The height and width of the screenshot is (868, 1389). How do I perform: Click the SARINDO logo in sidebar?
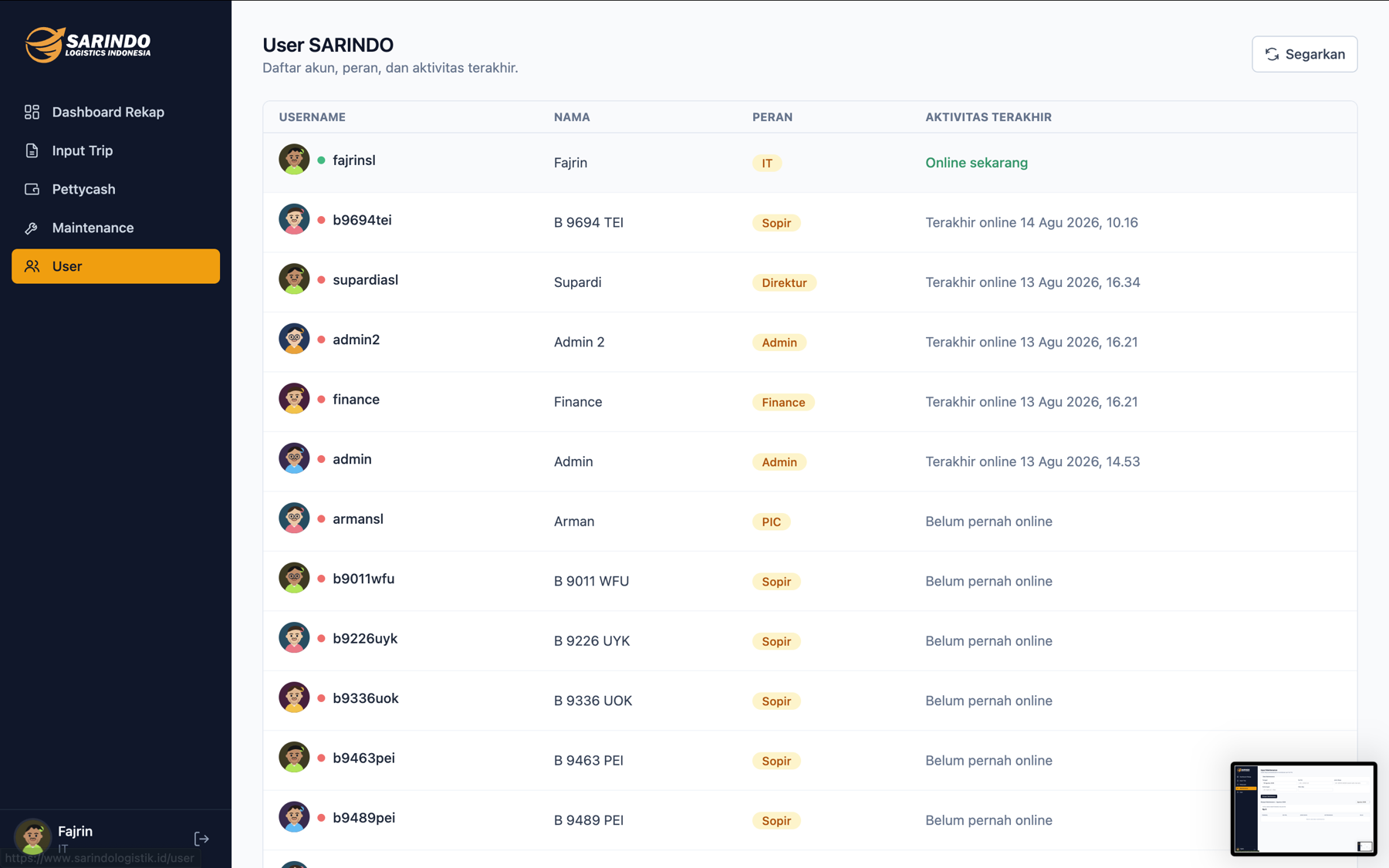pos(88,45)
